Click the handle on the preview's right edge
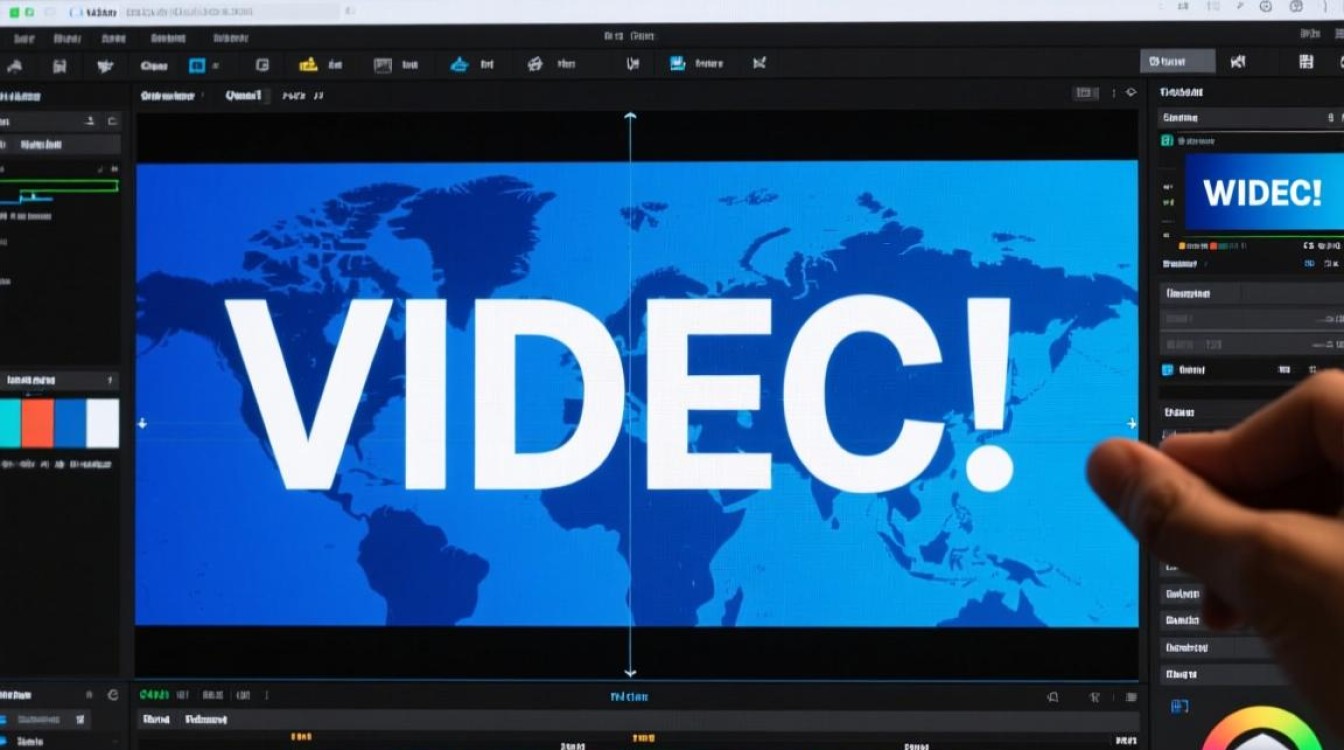This screenshot has height=750, width=1344. pos(1132,424)
